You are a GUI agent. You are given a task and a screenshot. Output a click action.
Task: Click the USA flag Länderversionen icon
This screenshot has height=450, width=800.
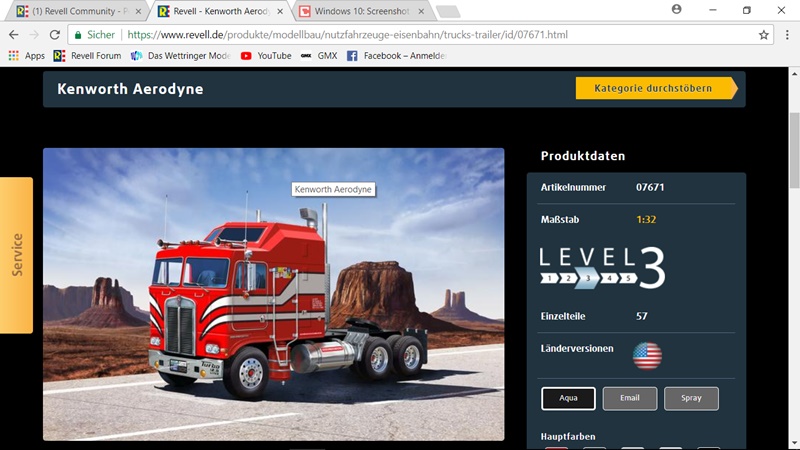point(647,355)
